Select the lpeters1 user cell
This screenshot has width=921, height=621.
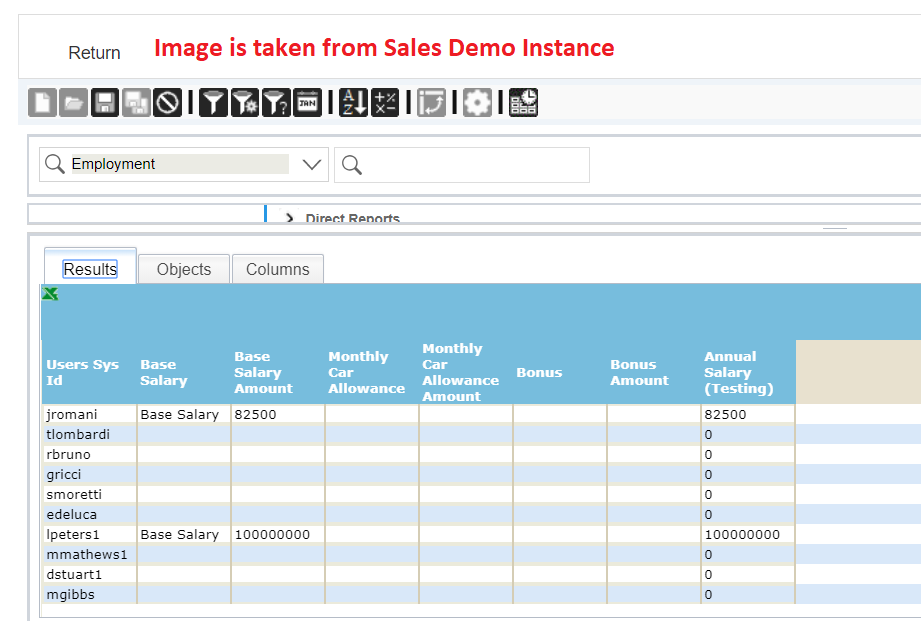click(89, 534)
